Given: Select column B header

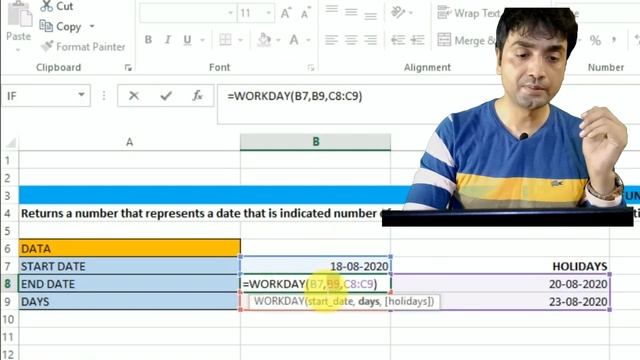Looking at the screenshot, I should point(316,142).
